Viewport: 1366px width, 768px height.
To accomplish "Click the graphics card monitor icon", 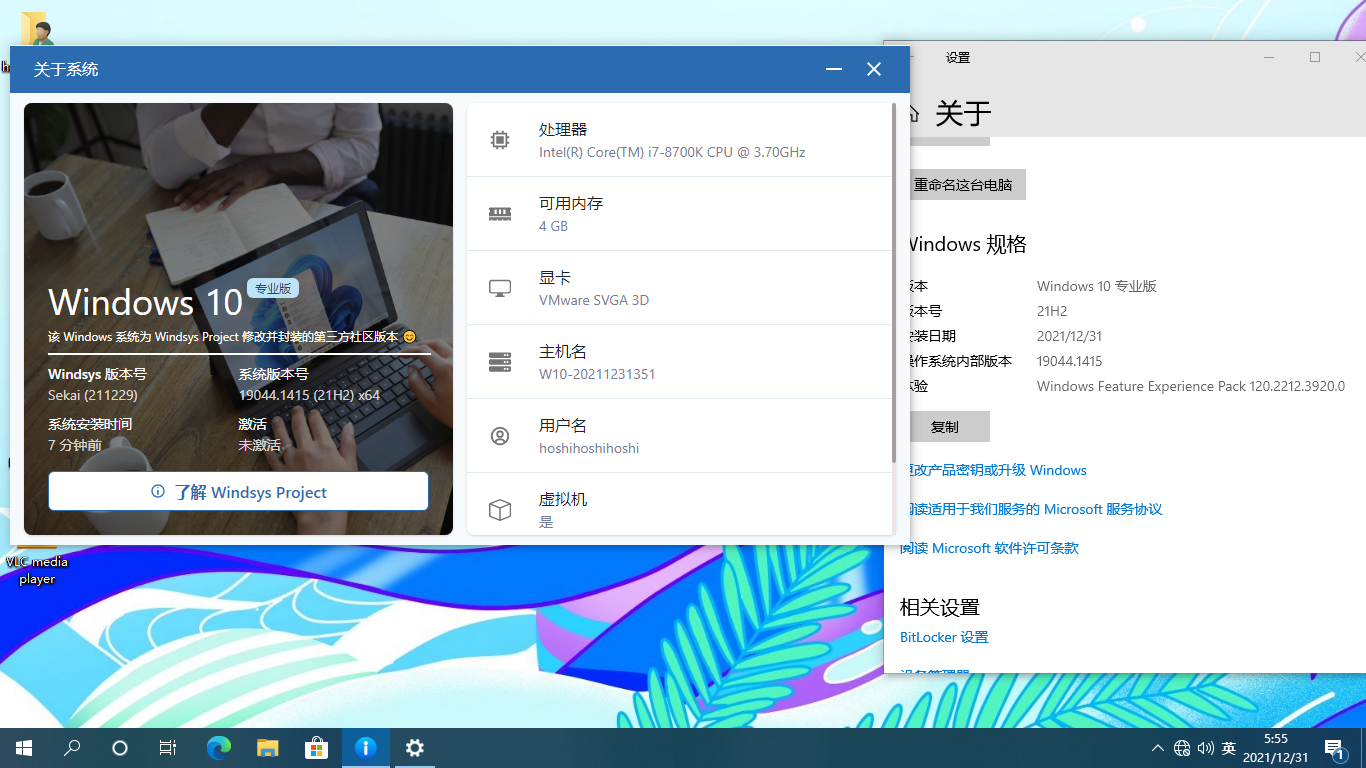I will click(500, 288).
